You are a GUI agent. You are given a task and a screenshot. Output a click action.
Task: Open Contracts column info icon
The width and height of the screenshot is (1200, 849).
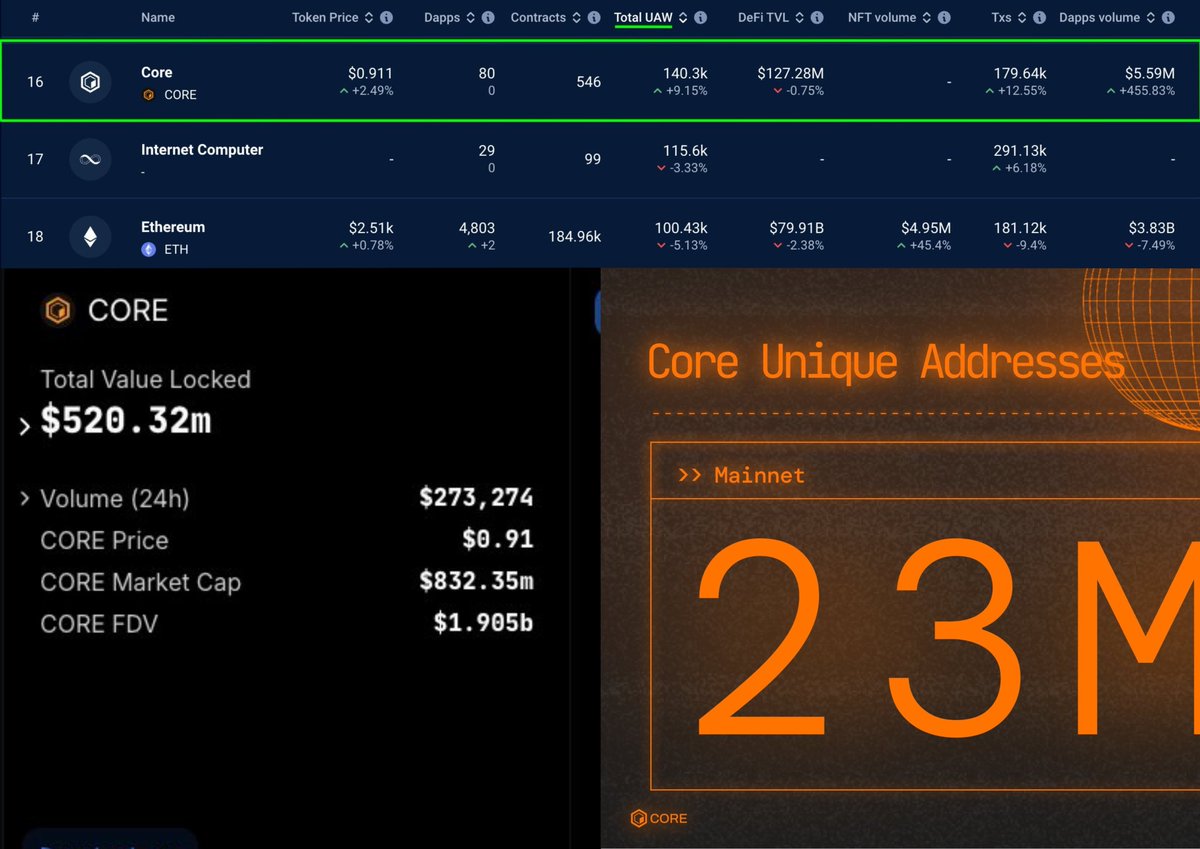coord(595,18)
